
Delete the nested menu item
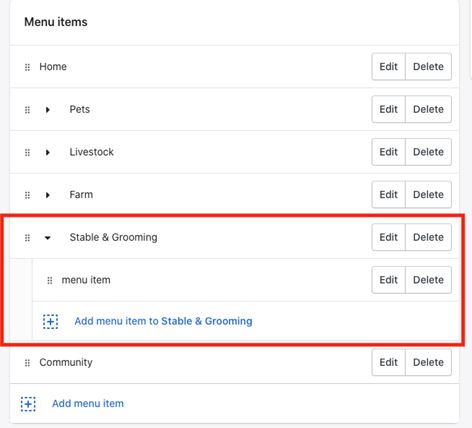tap(428, 280)
